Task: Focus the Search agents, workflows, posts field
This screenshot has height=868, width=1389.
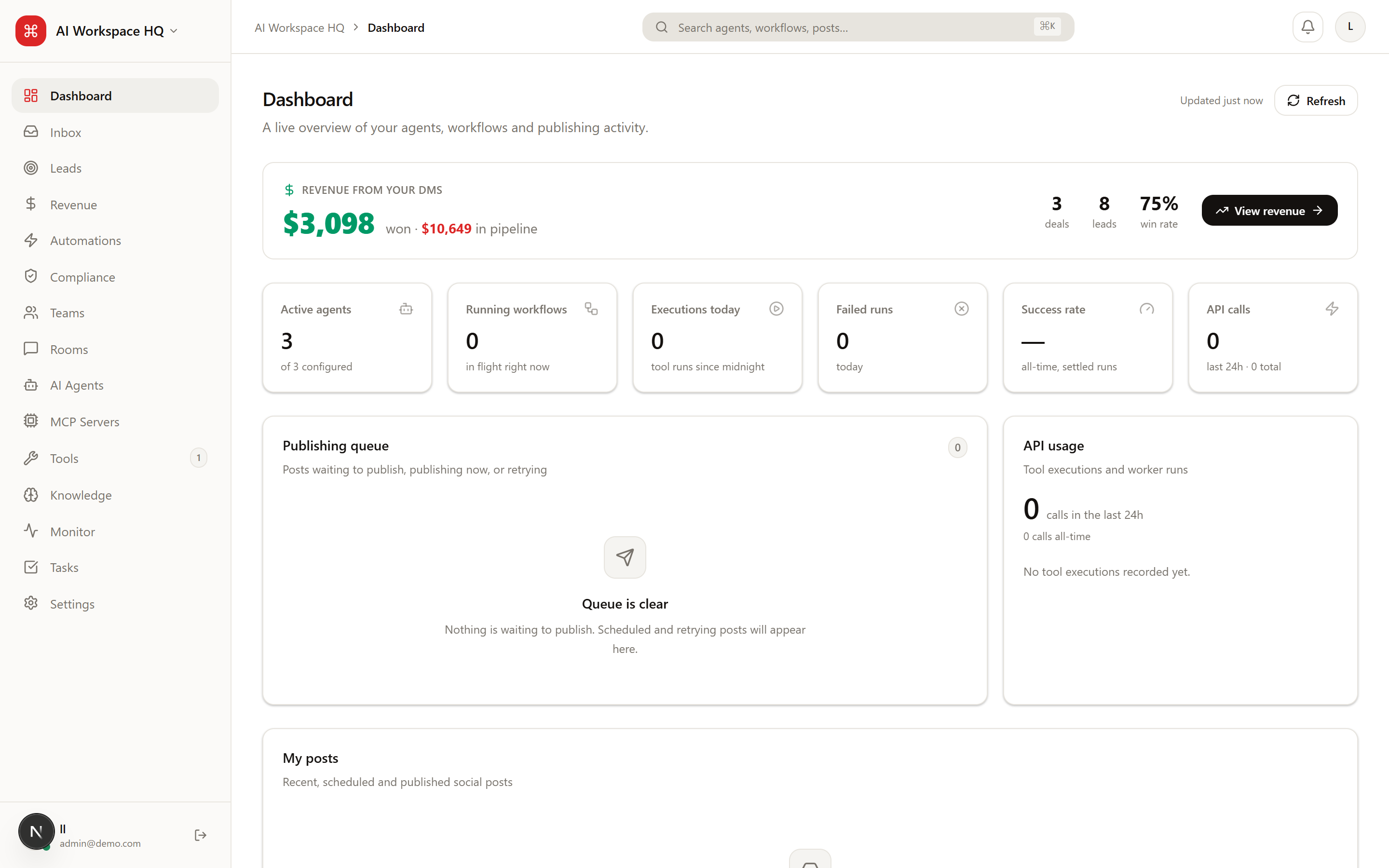Action: (858, 27)
